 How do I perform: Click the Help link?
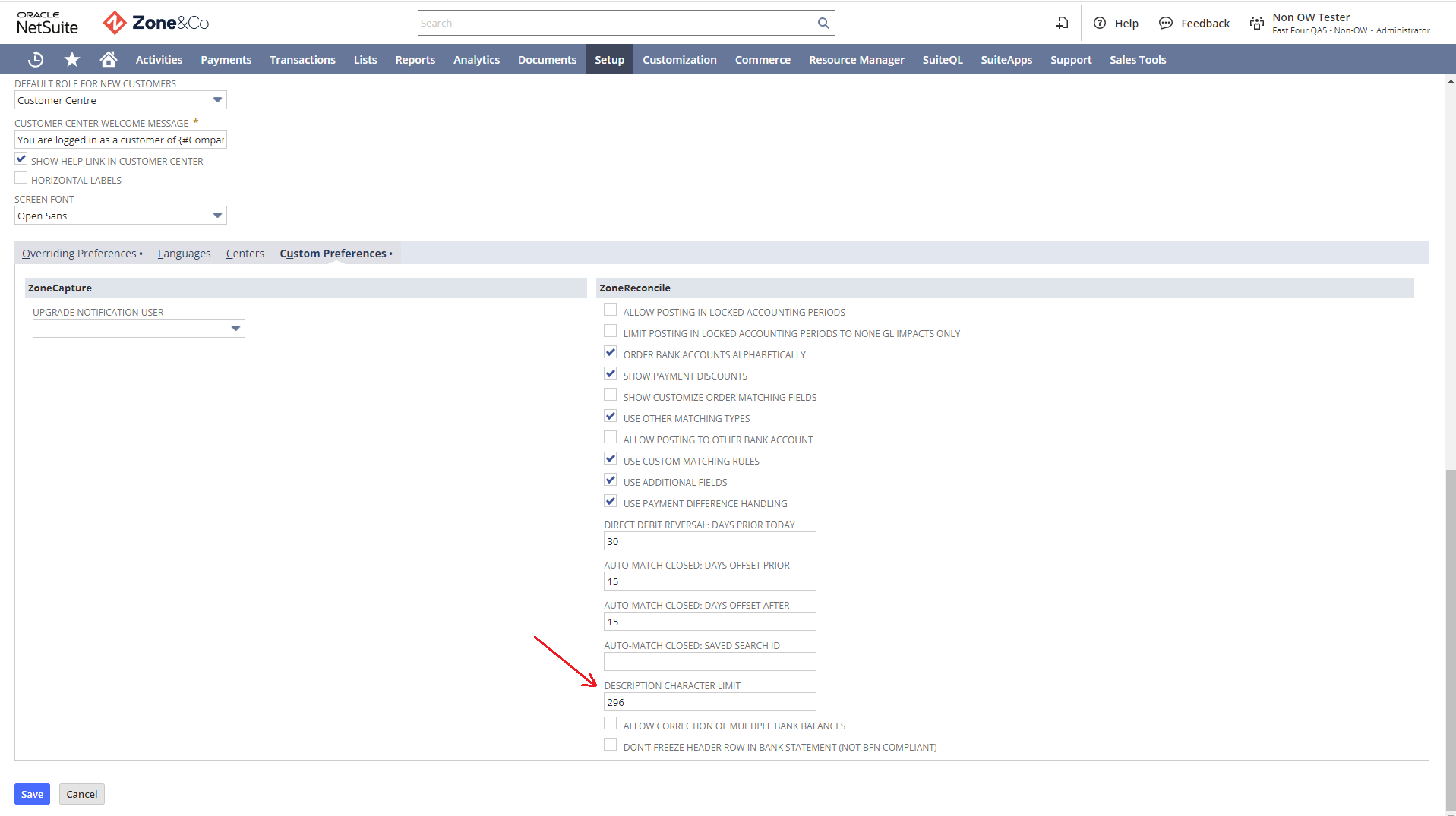[x=1126, y=24]
